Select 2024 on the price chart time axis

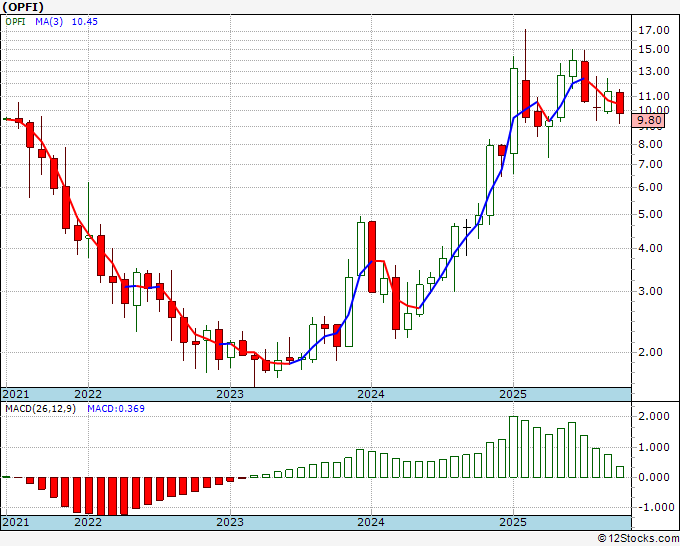pyautogui.click(x=371, y=394)
